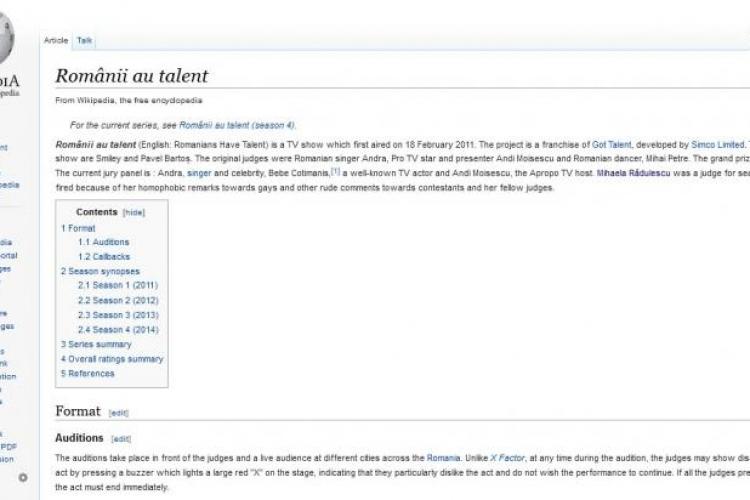Open the Simco Limited link
Viewport: 750px width, 500px height.
tap(717, 145)
